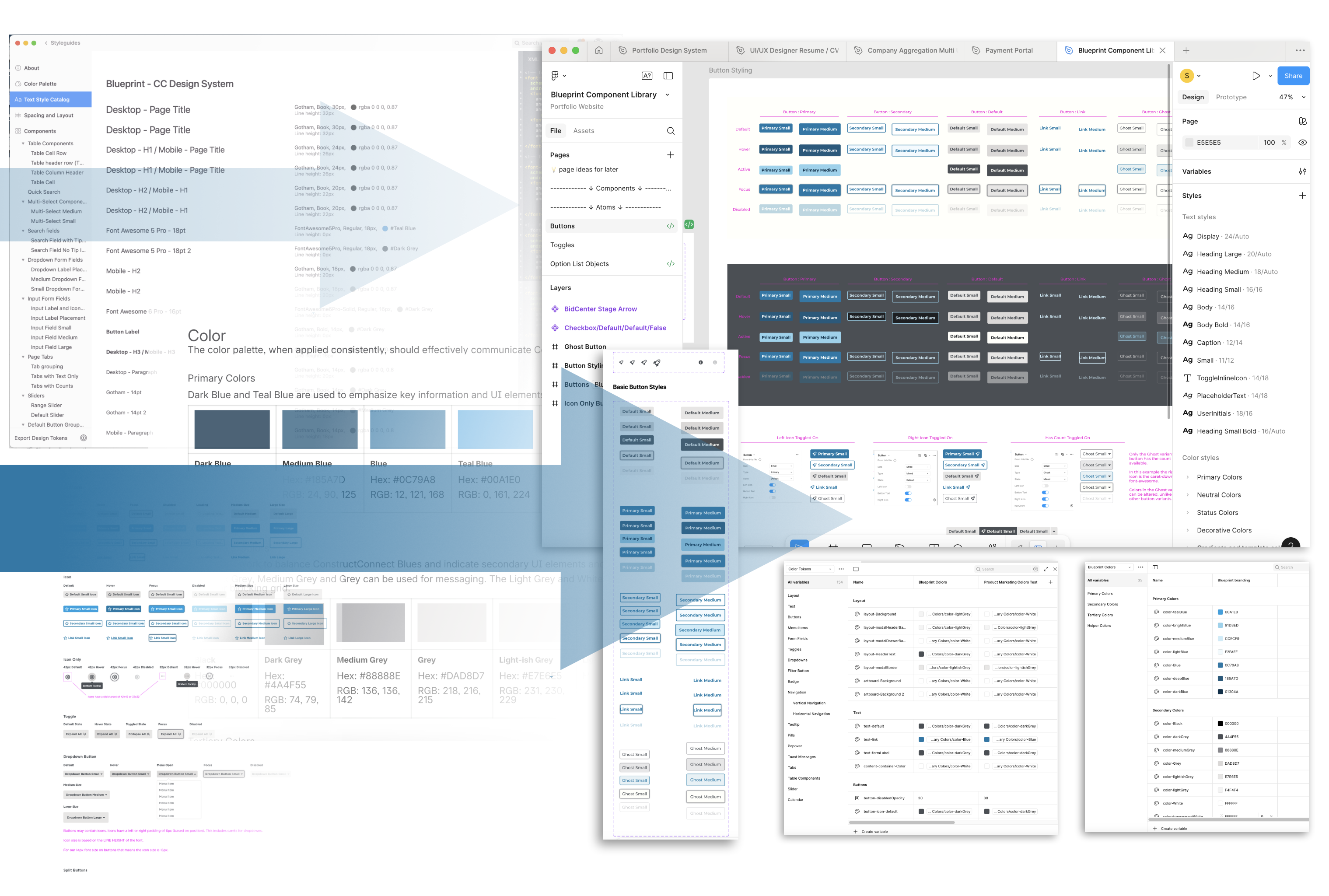This screenshot has width=1329, height=896.
Task: Open the Figma main menu logo
Action: [x=555, y=75]
